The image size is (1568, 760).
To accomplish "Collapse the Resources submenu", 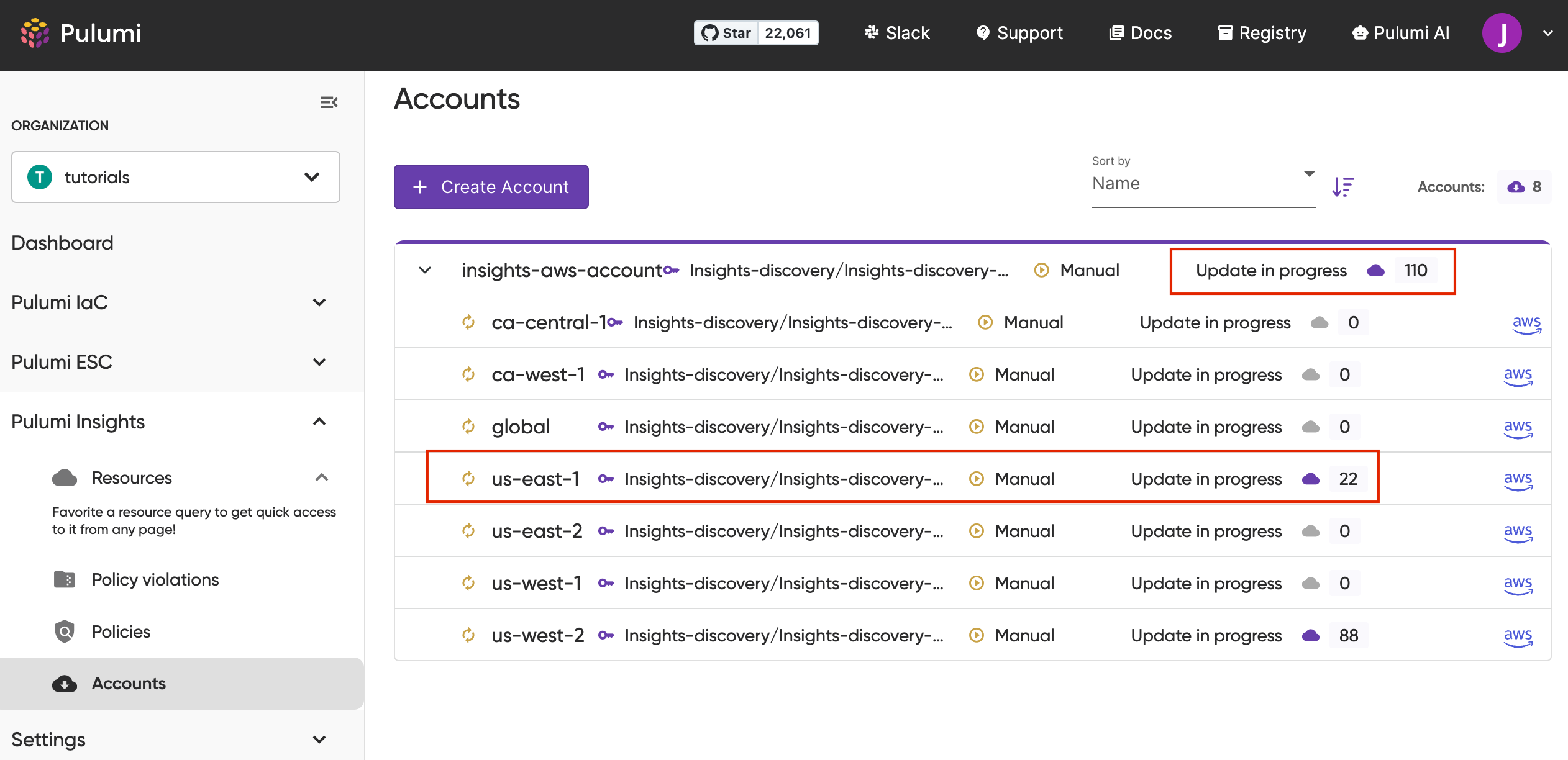I will tap(321, 477).
